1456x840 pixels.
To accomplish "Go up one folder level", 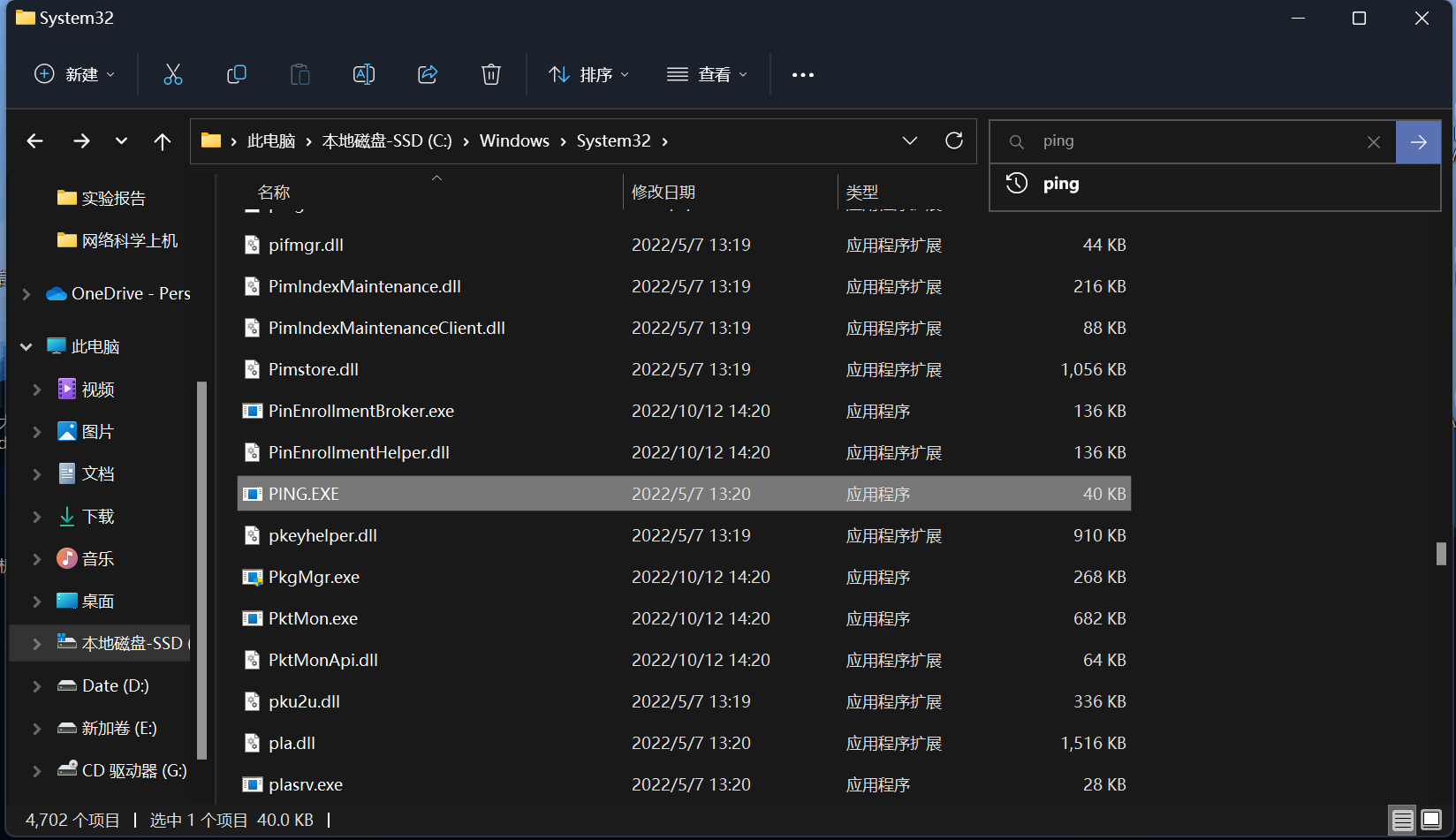I will tap(163, 141).
